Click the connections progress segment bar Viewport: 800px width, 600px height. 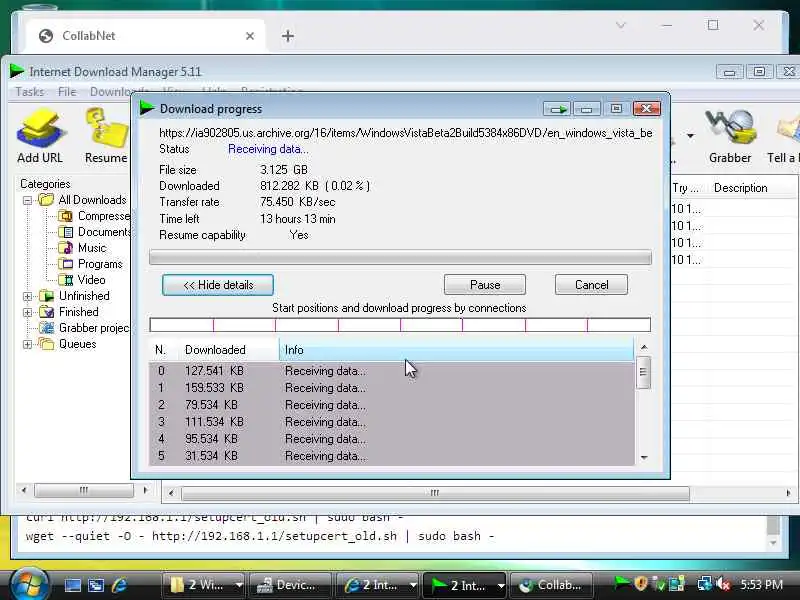pos(400,325)
